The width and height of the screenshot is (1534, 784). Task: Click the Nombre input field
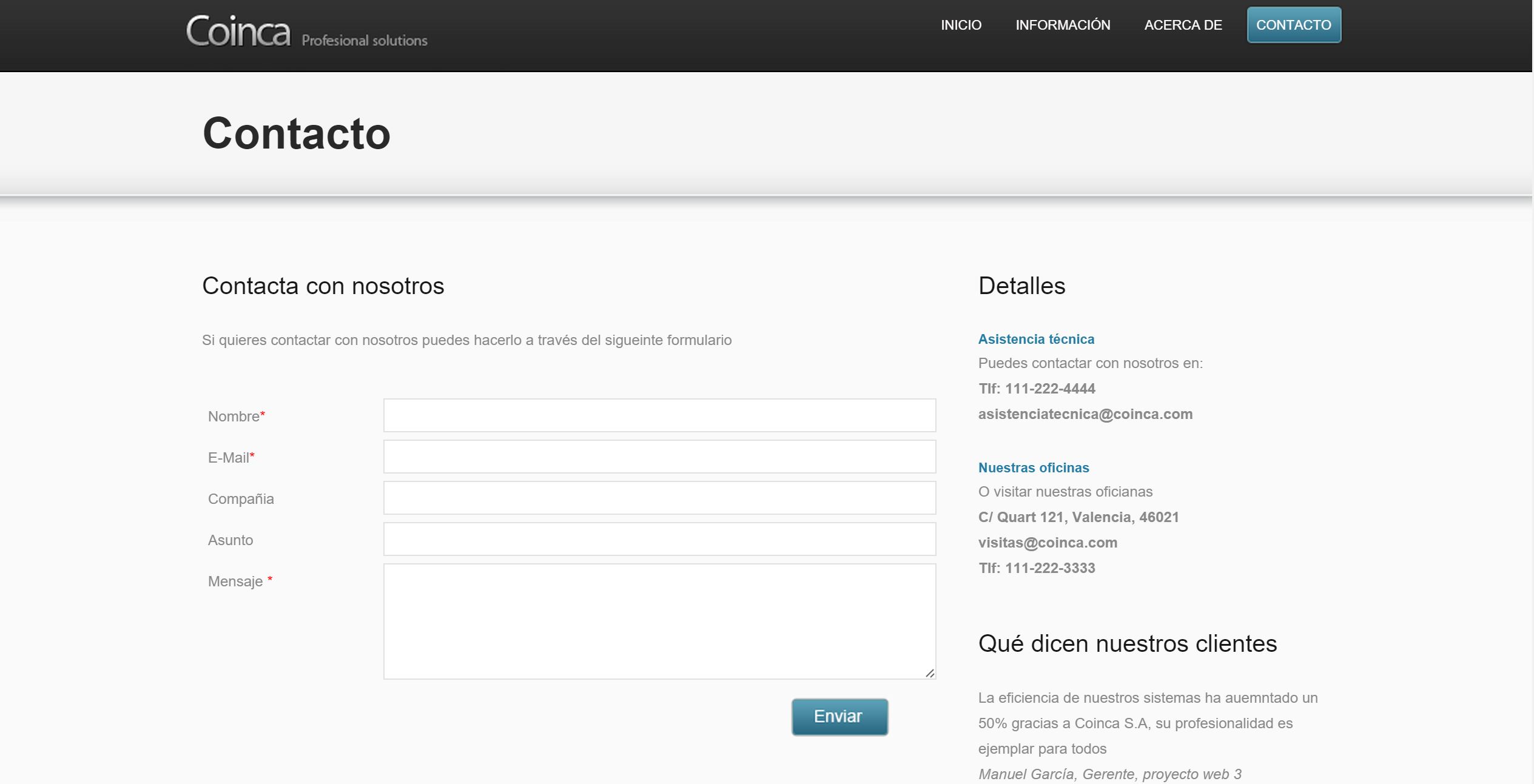click(x=659, y=415)
